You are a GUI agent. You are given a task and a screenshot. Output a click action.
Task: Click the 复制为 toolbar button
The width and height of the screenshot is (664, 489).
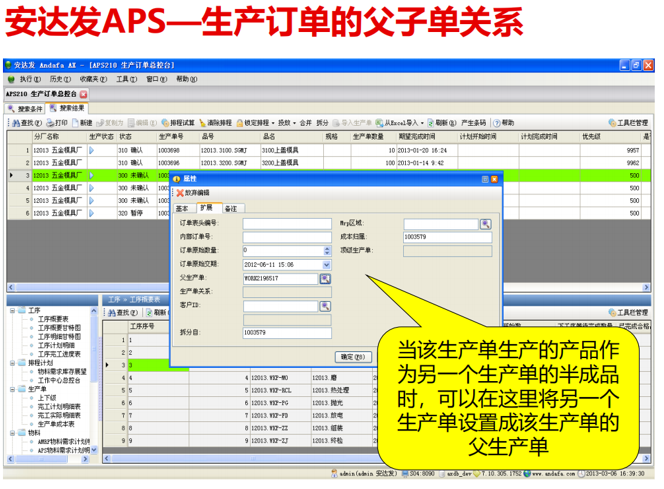click(110, 123)
